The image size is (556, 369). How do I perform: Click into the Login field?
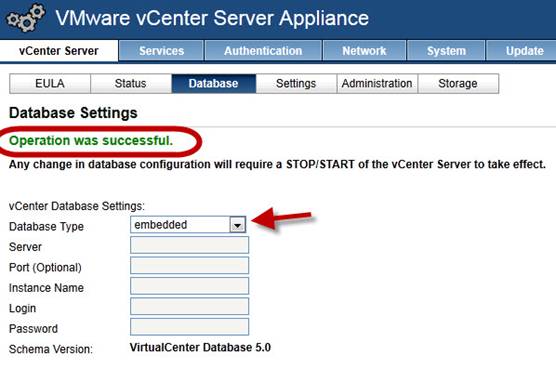pyautogui.click(x=189, y=307)
